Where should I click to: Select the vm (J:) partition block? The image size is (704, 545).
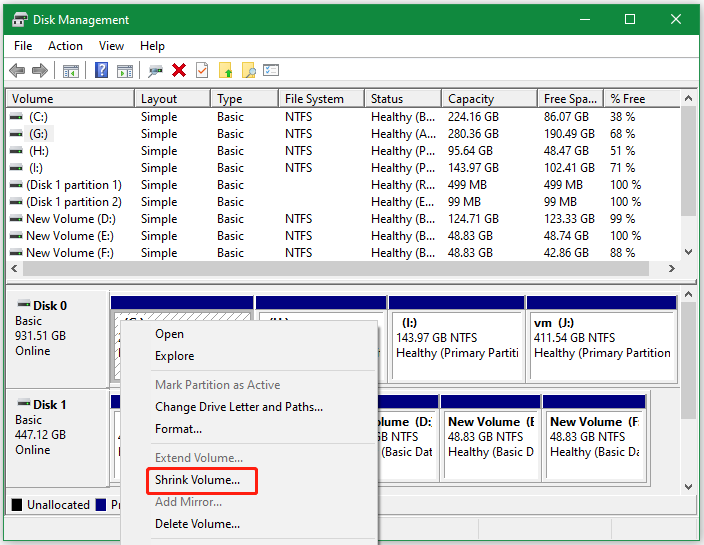pos(601,344)
